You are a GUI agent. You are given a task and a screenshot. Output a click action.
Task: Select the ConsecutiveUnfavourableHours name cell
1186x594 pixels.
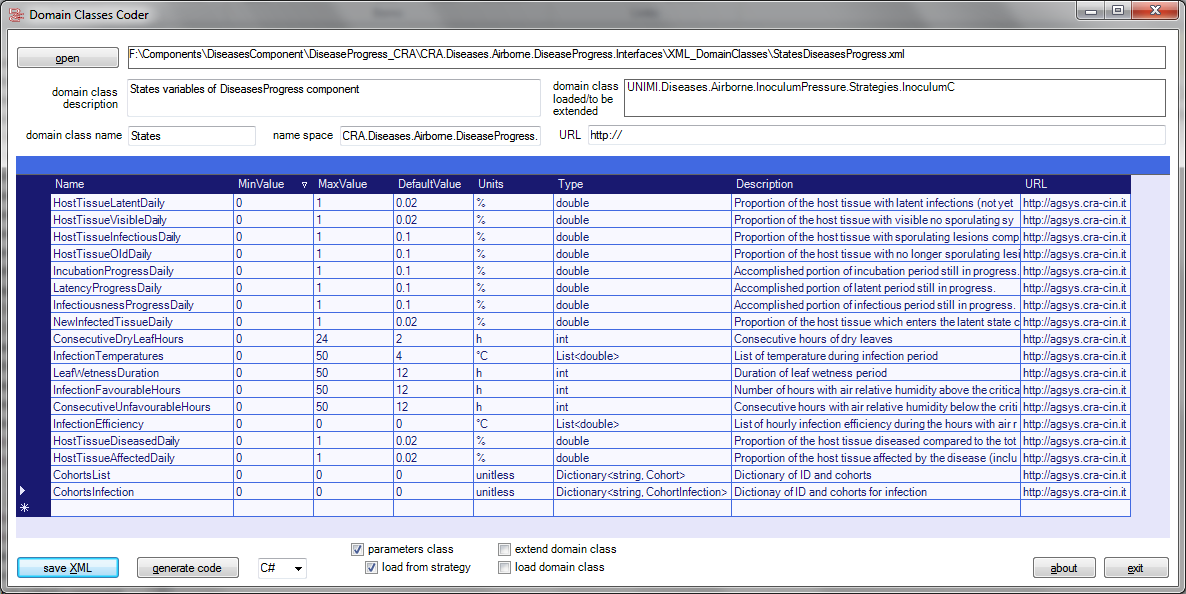coord(142,407)
